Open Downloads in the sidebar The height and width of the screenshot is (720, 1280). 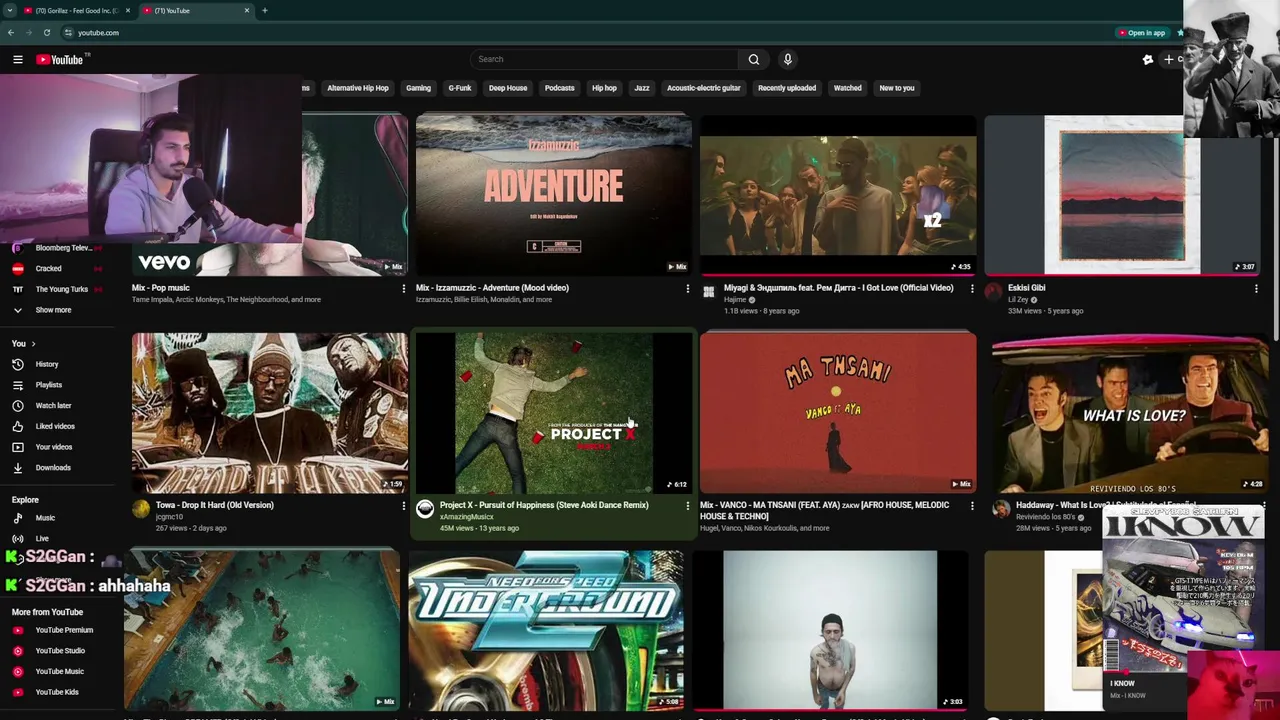pyautogui.click(x=53, y=468)
